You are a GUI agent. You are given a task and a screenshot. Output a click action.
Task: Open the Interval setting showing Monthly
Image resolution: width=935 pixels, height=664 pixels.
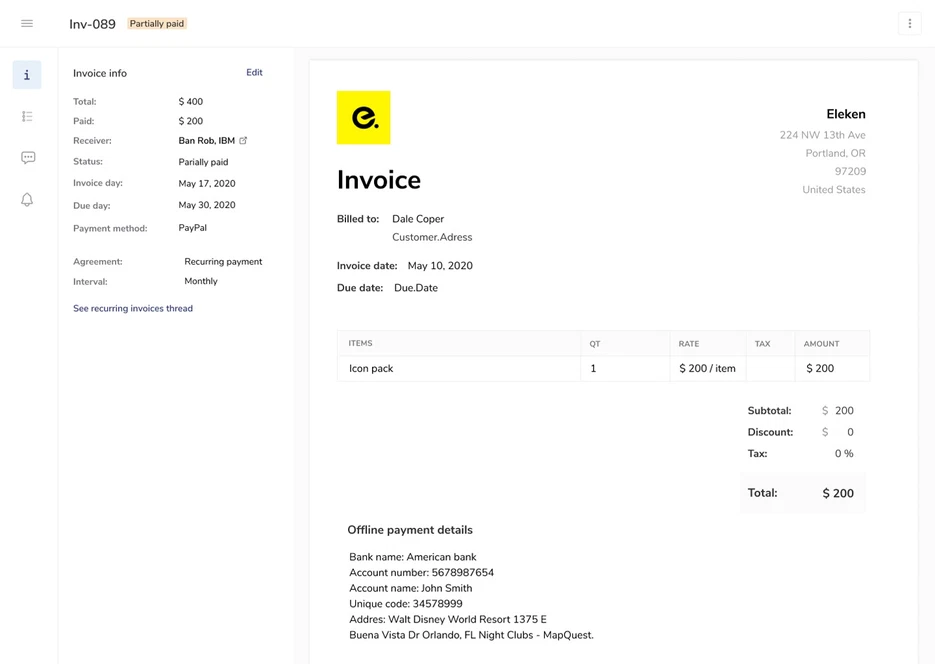click(x=200, y=281)
